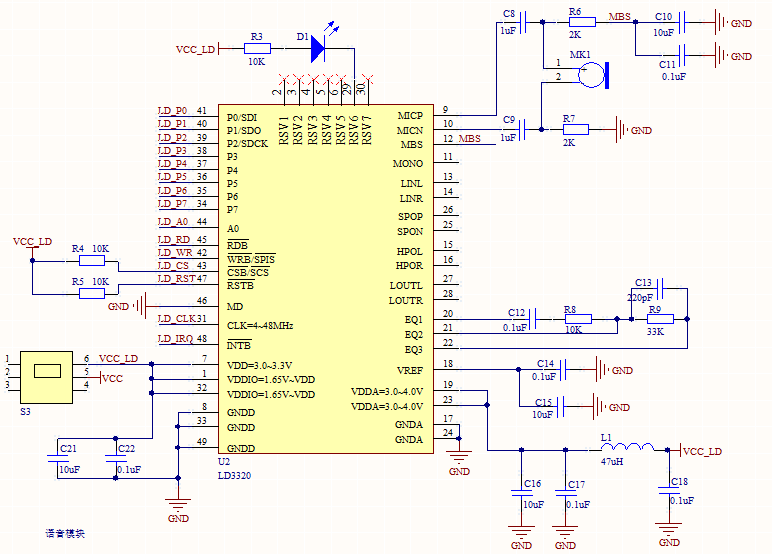Select the LOUTL pin name

(406, 286)
